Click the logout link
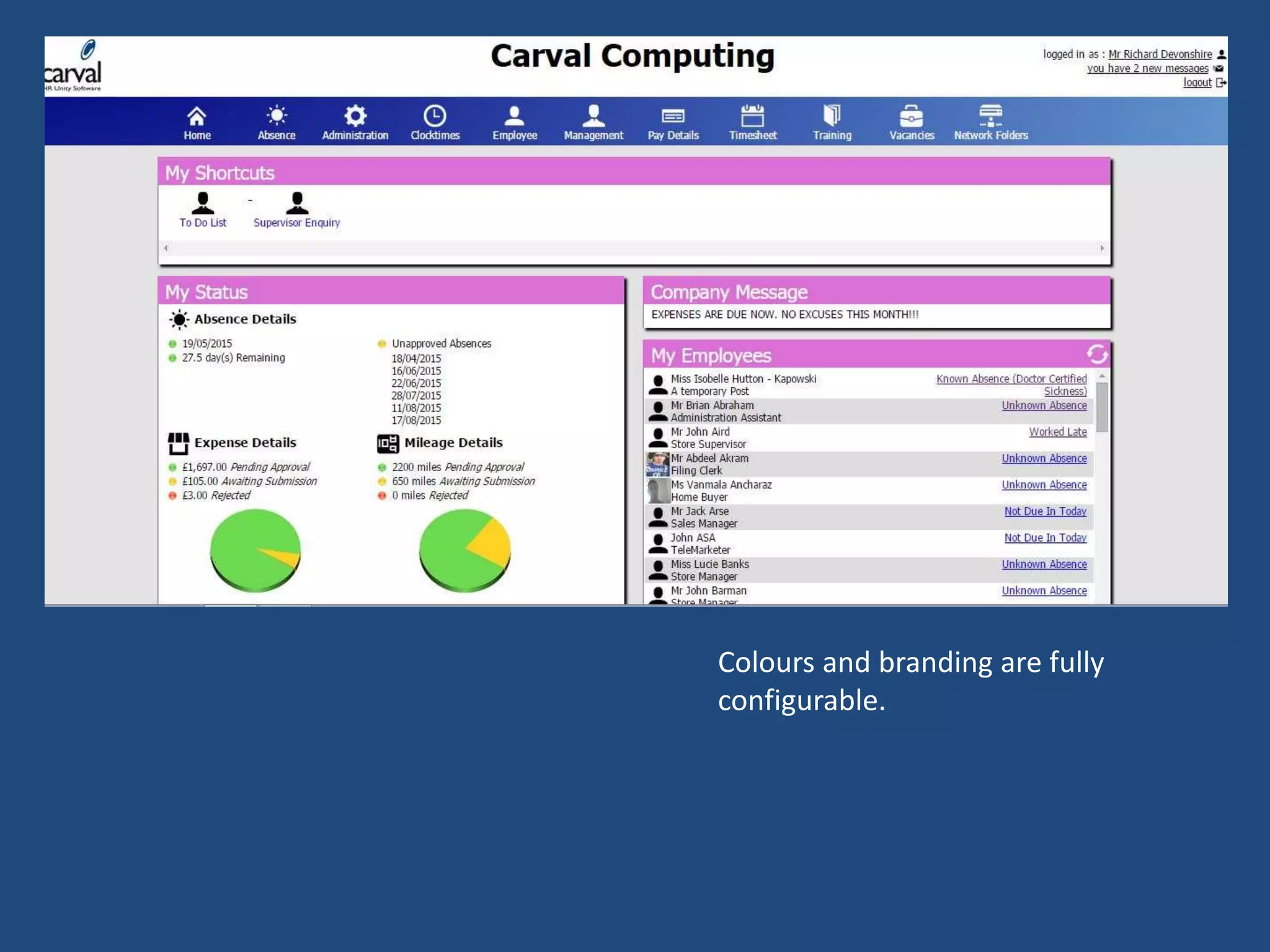 [x=1197, y=83]
